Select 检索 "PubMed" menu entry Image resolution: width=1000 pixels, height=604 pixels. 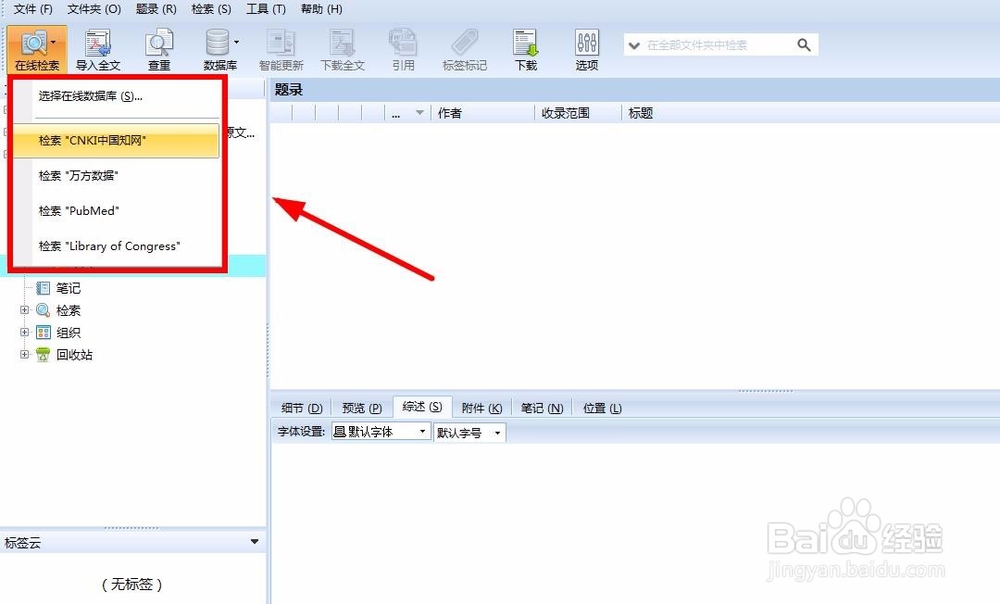(117, 210)
